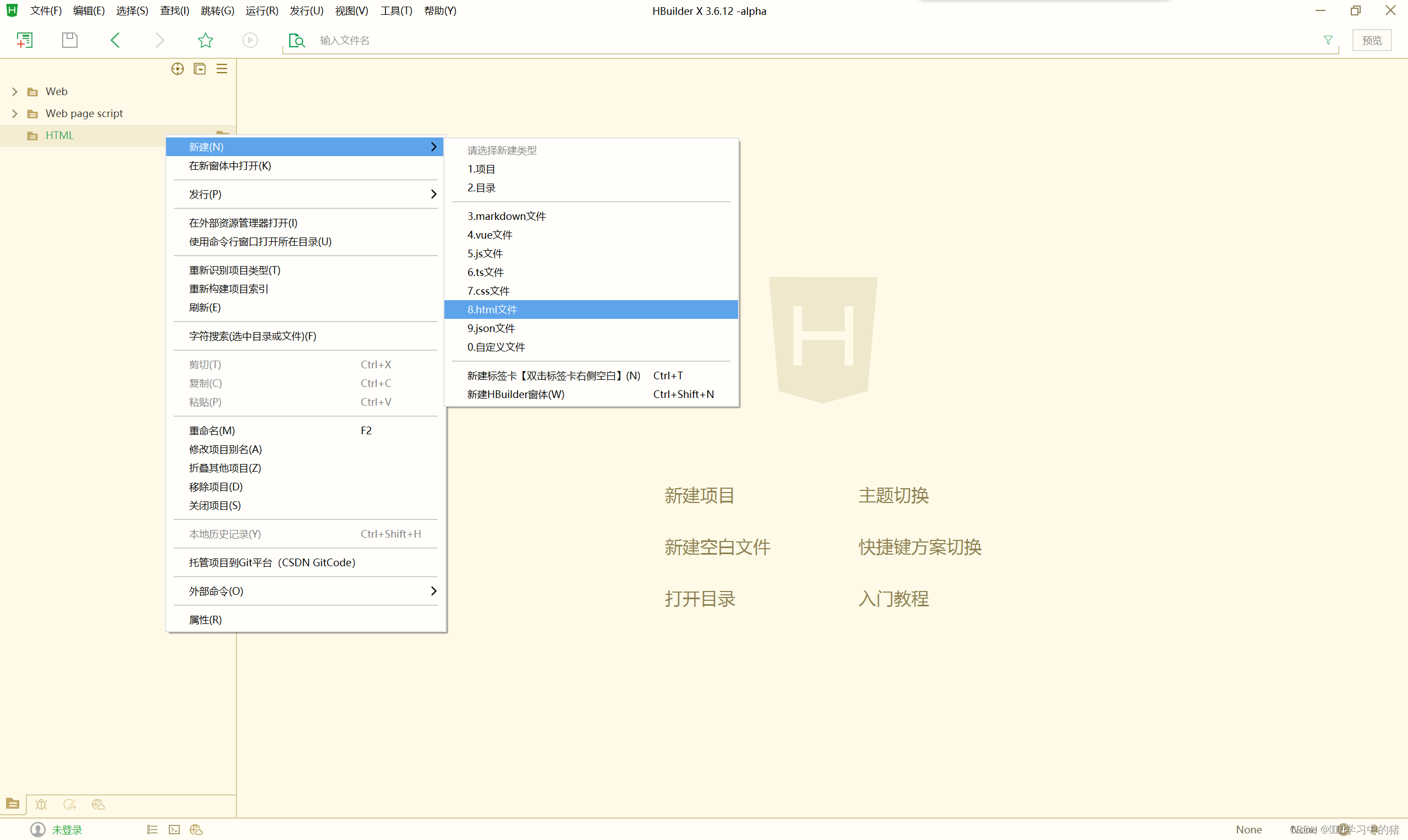The width and height of the screenshot is (1408, 840).
Task: Choose 5.js文件 option
Action: pyautogui.click(x=591, y=253)
